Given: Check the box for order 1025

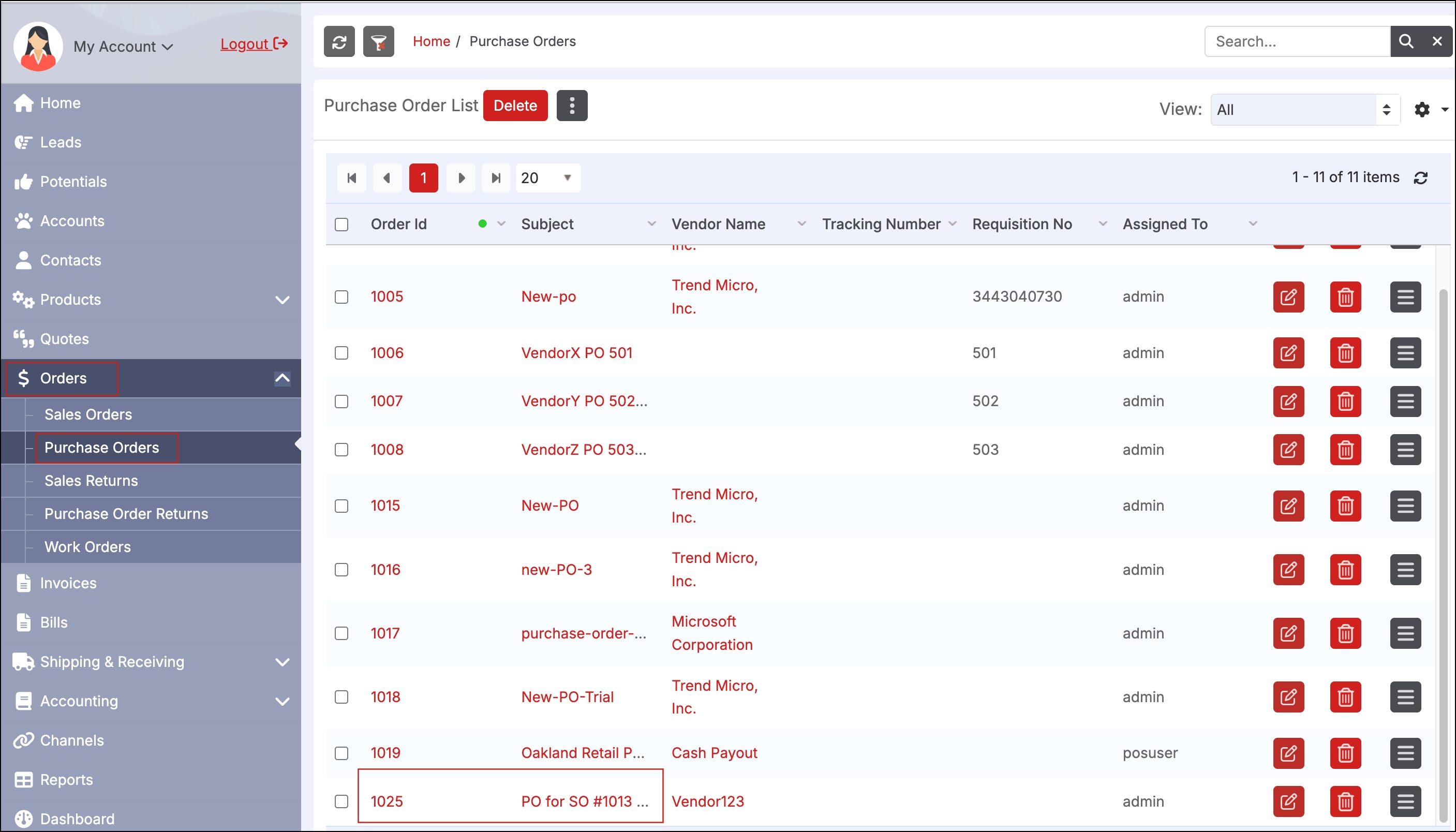Looking at the screenshot, I should click(x=341, y=801).
